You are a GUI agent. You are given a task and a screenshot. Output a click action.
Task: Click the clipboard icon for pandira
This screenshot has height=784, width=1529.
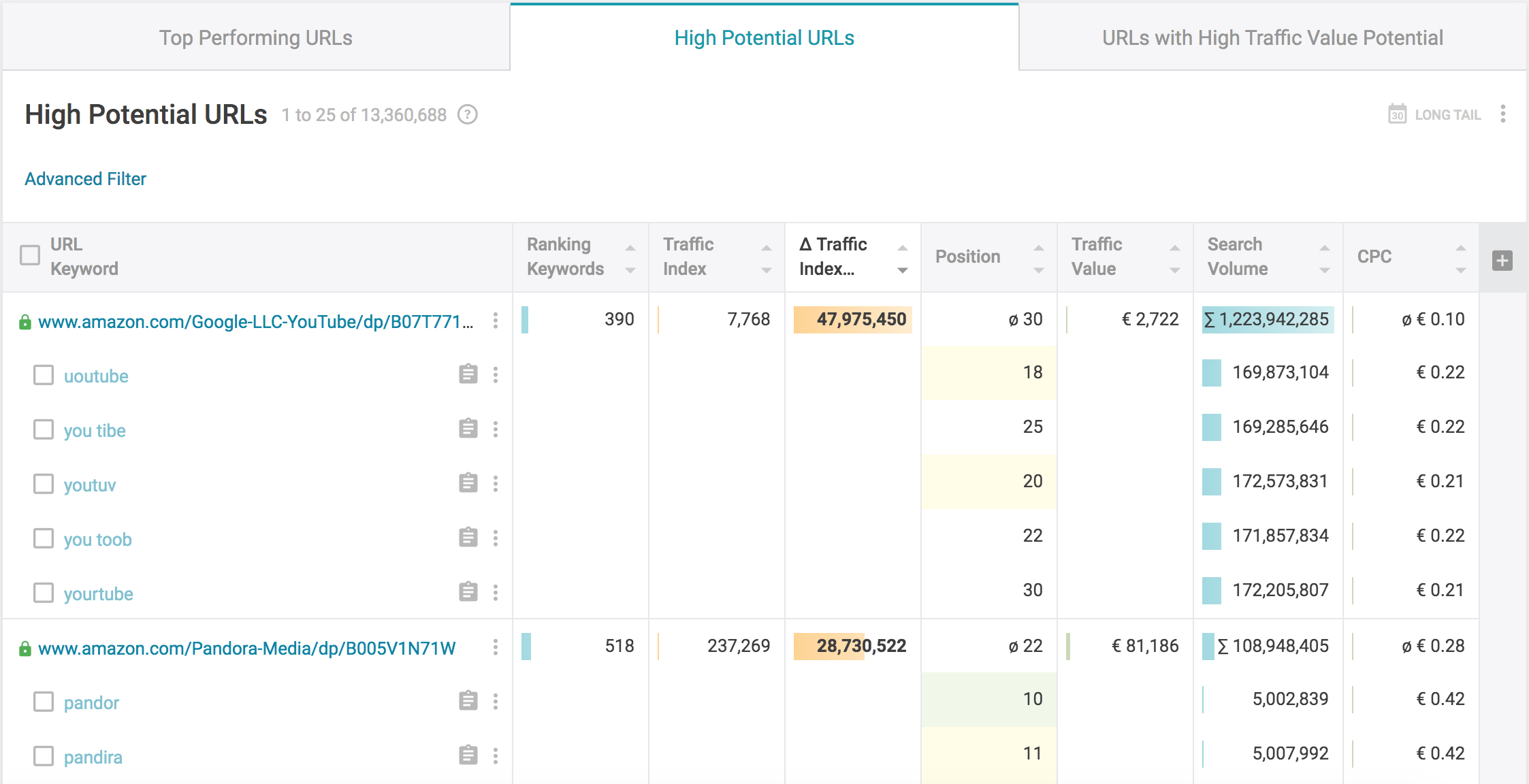pos(468,755)
